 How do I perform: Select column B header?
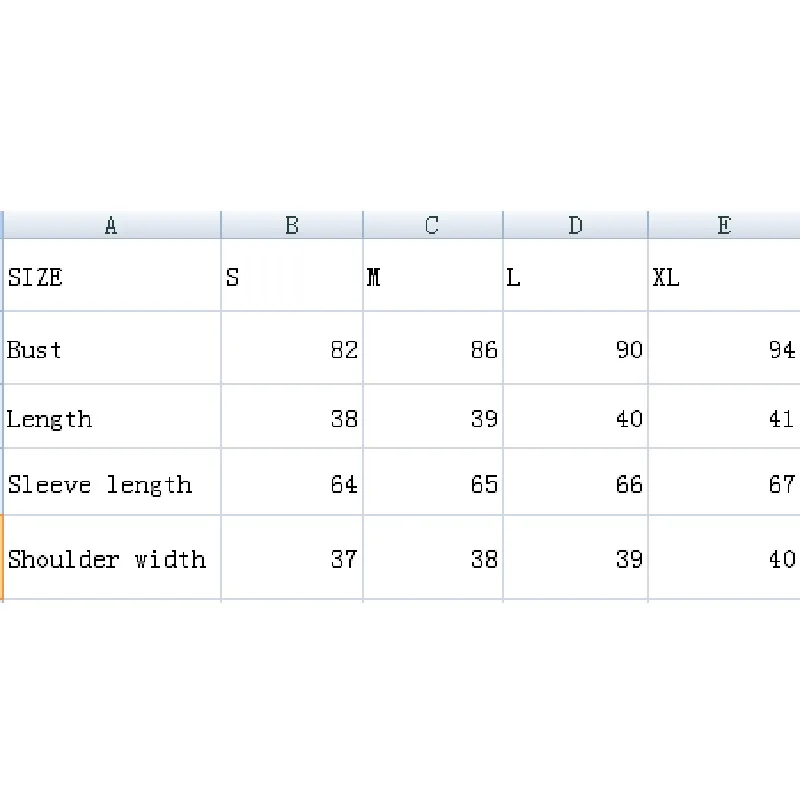pos(291,226)
